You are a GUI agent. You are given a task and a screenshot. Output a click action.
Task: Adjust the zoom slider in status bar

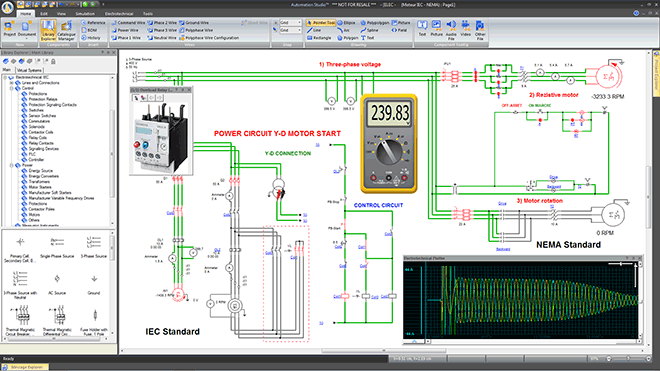pos(628,358)
